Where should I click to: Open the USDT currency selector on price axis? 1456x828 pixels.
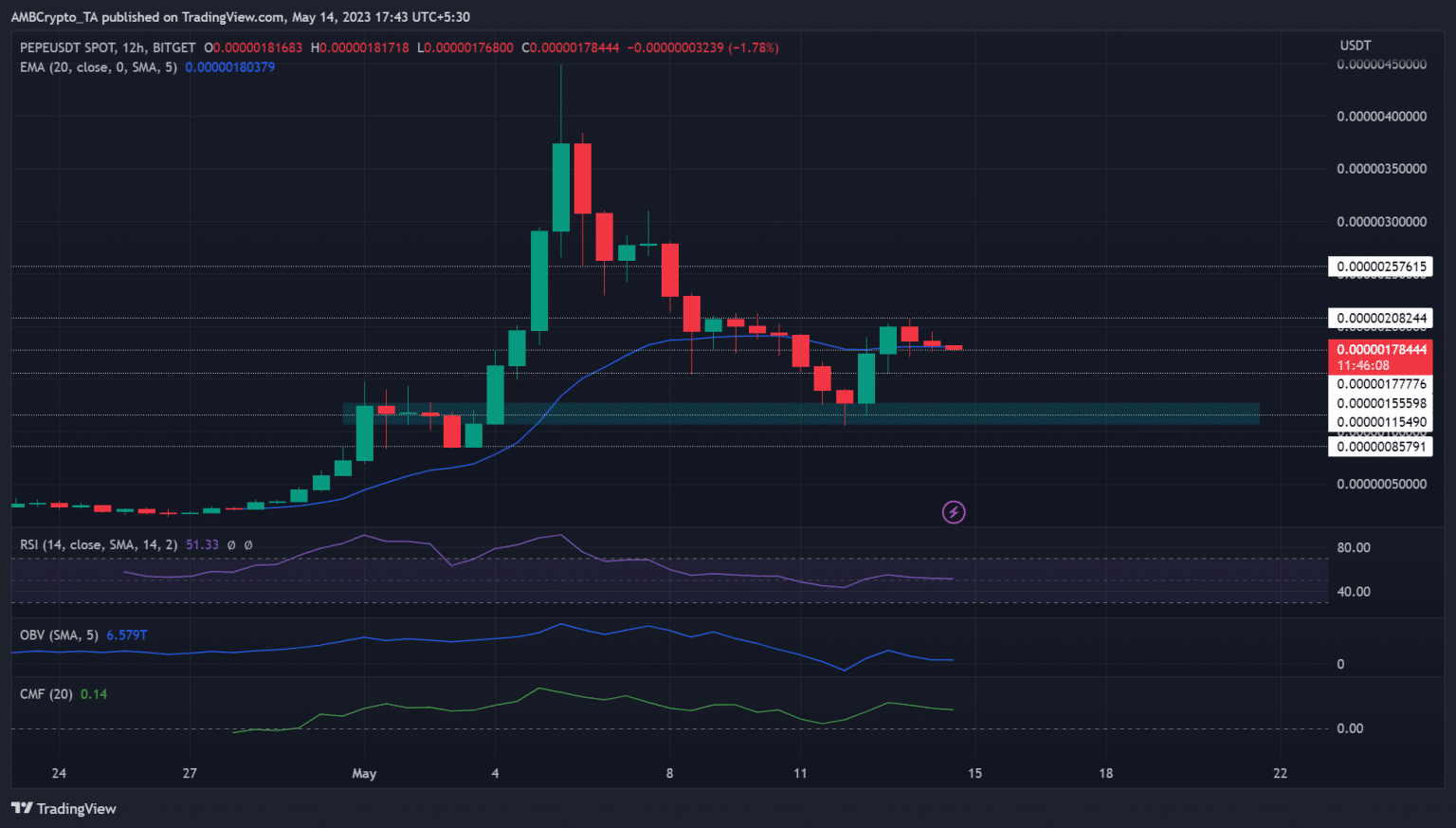point(1356,46)
